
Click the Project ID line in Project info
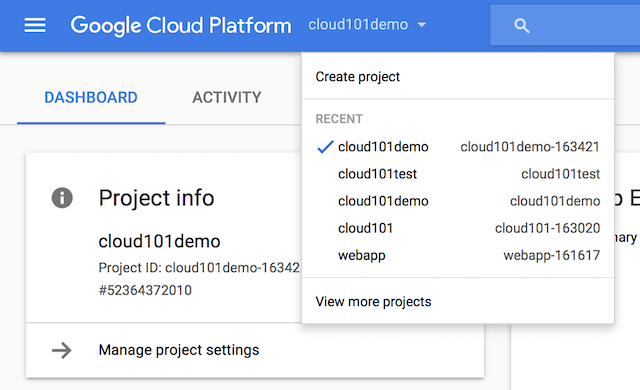199,268
